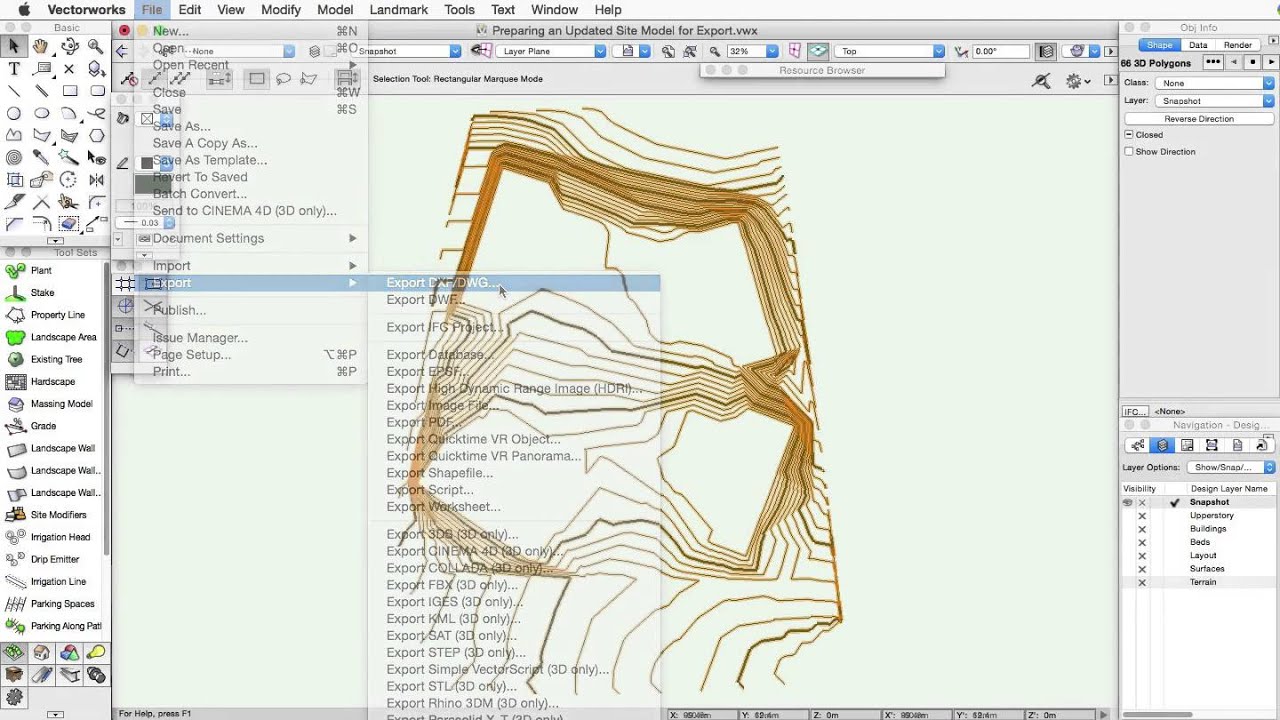Toggle visibility of Snapshot layer
The image size is (1280, 720).
coord(1128,502)
